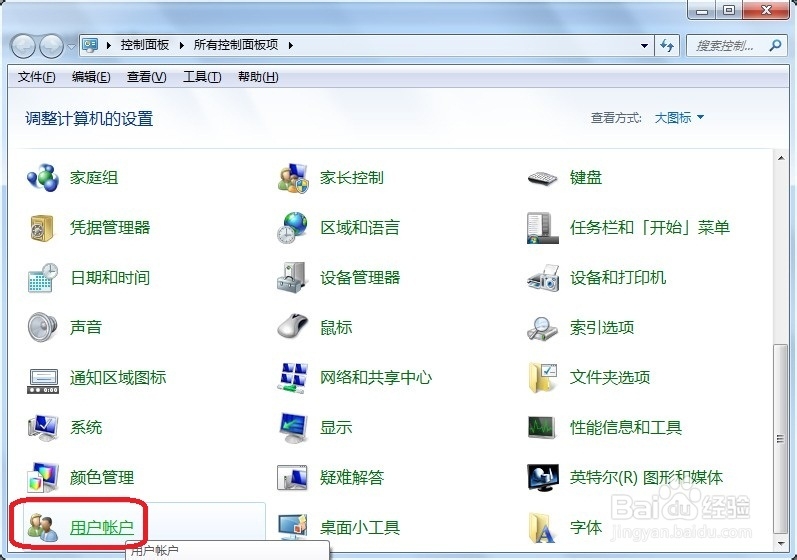Open the 通知区域图标 icon
This screenshot has height=560, width=797.
pos(43,381)
